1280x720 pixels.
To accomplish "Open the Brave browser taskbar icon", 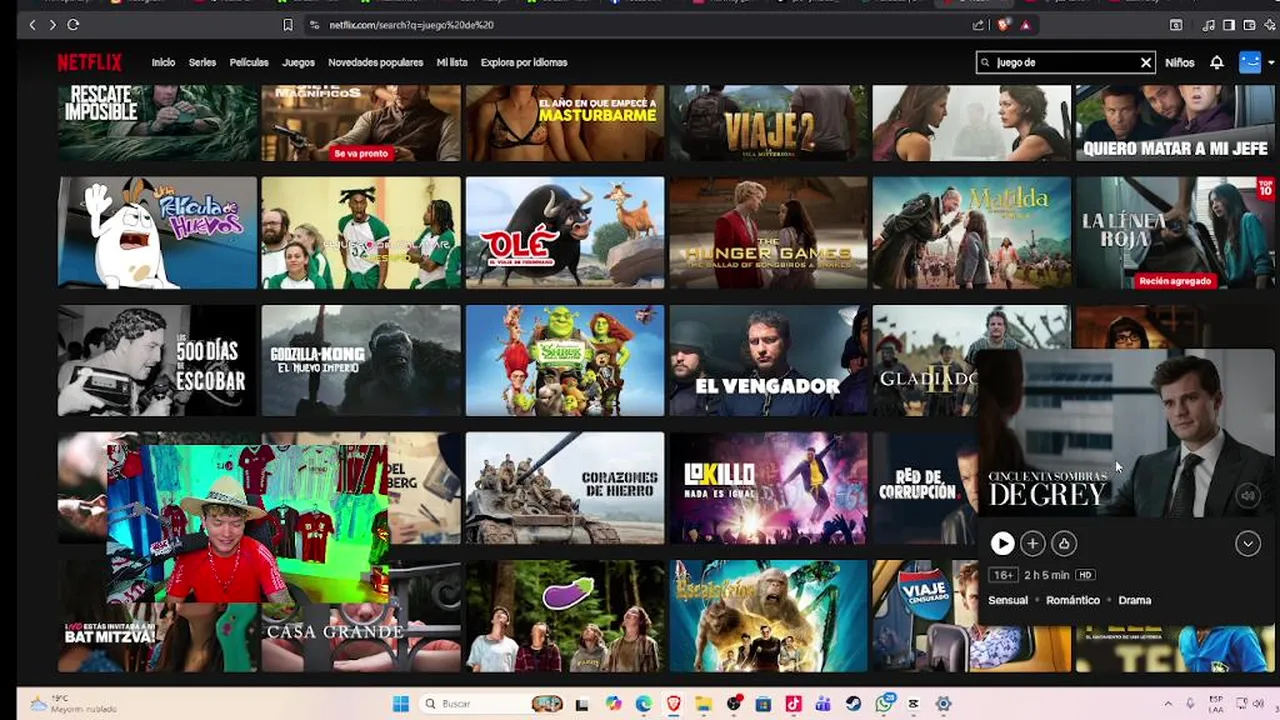I will (x=674, y=704).
